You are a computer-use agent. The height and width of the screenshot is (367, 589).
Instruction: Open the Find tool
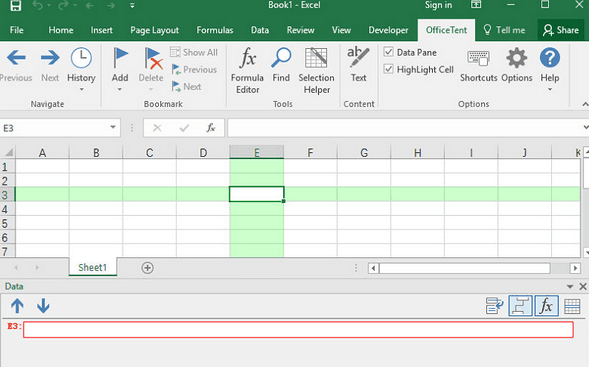point(281,65)
